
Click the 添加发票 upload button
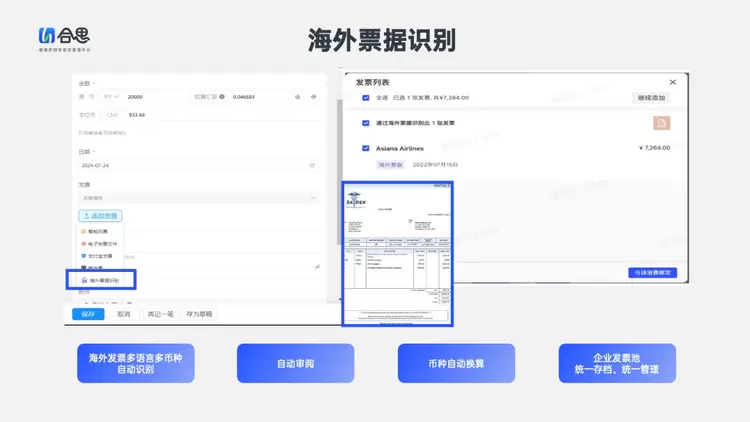pos(99,216)
